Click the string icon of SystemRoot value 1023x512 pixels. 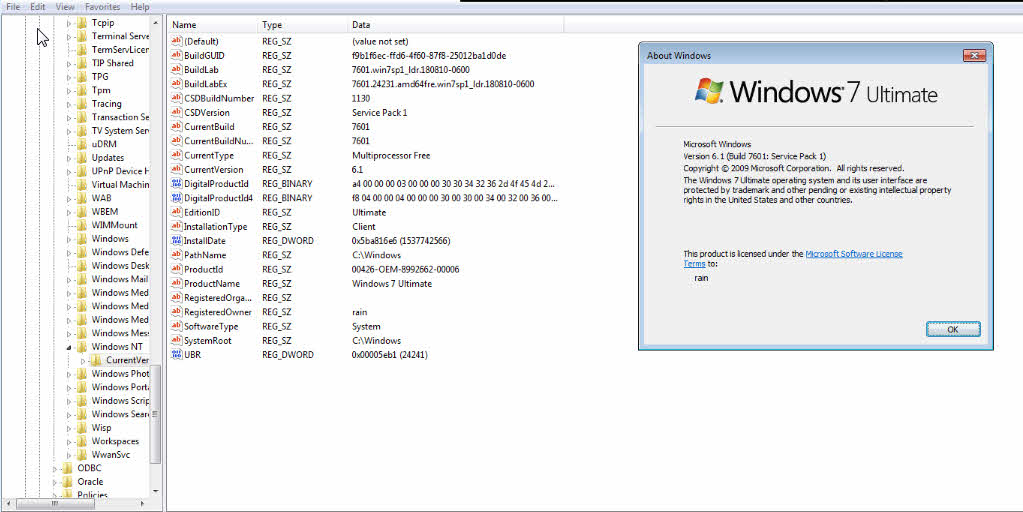(x=176, y=341)
